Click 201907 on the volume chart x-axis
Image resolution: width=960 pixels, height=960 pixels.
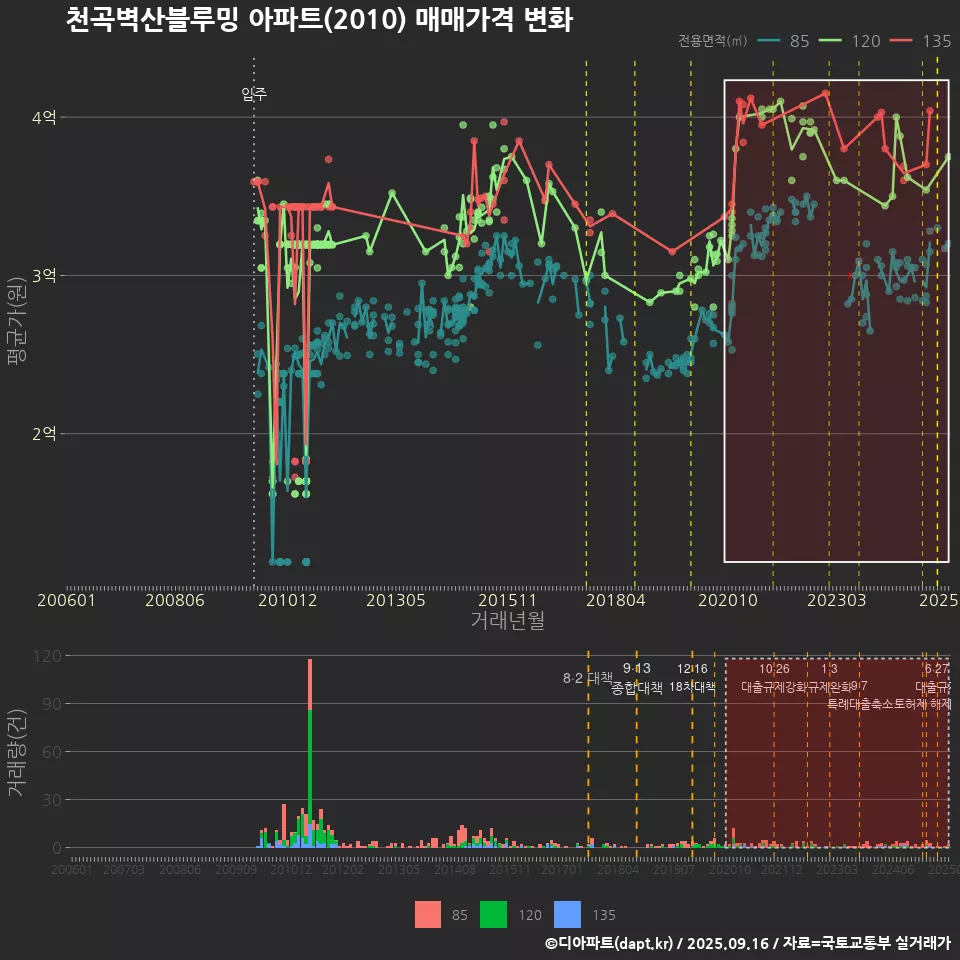[674, 869]
